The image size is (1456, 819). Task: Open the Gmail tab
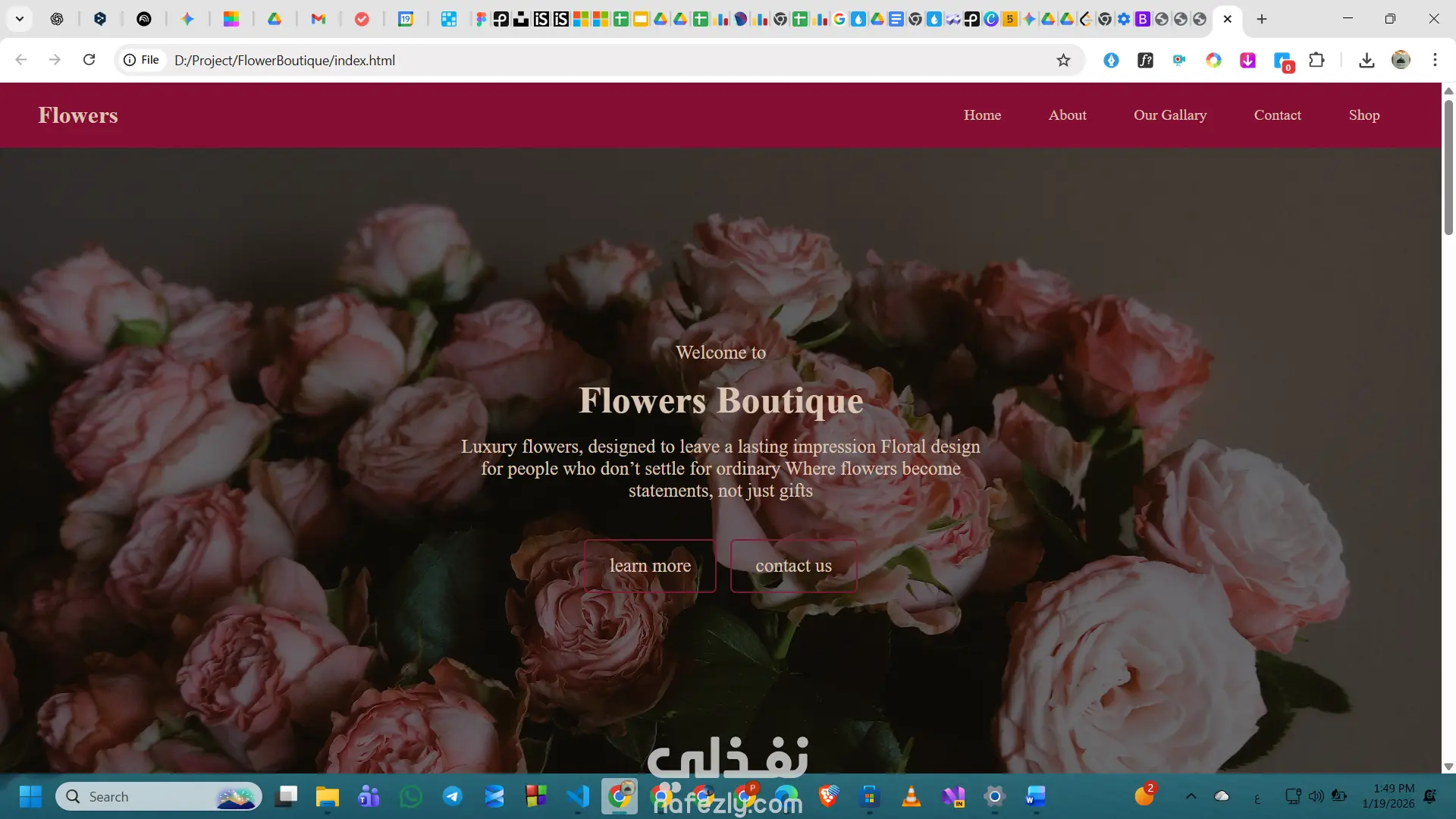[x=318, y=19]
